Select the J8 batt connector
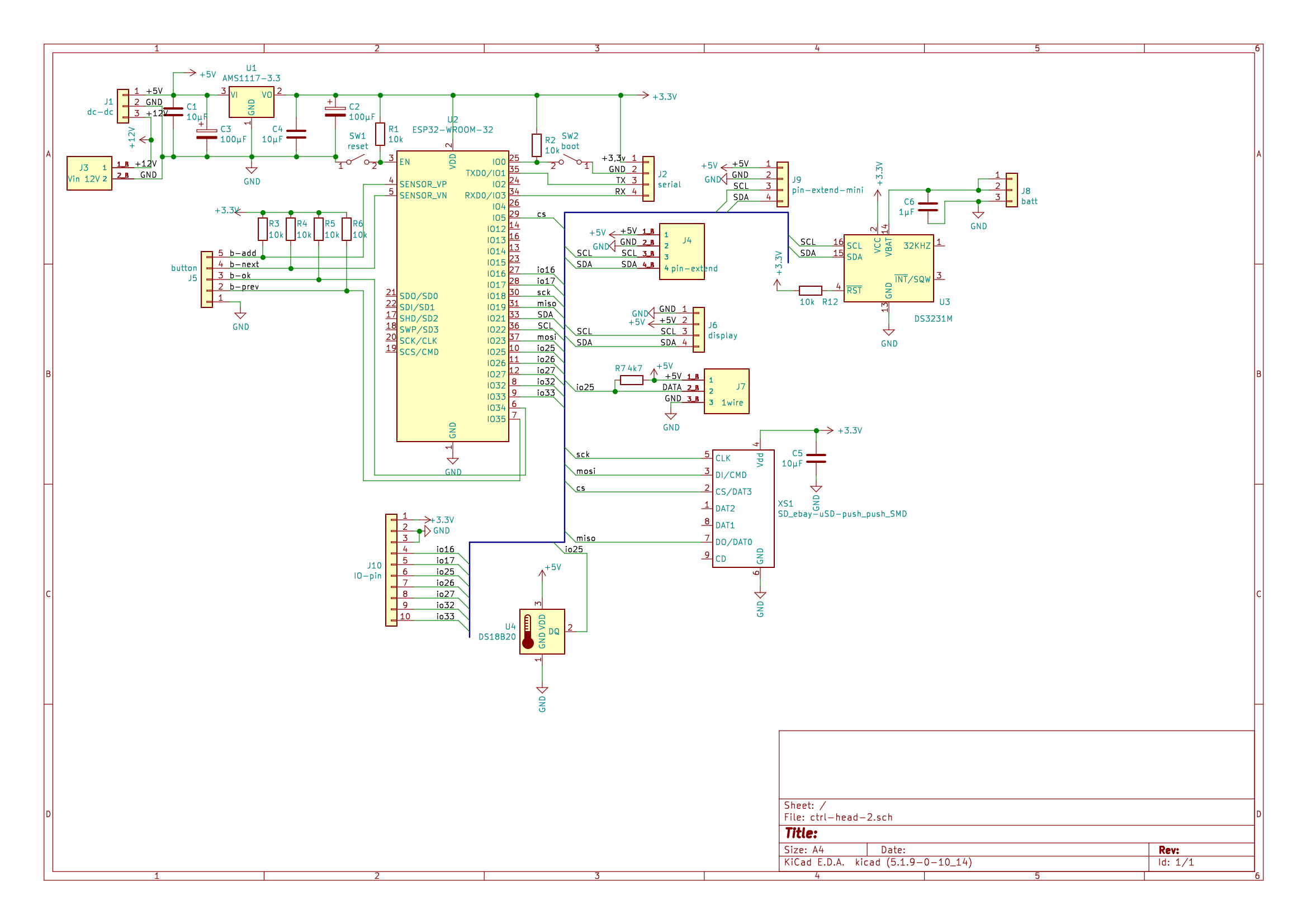 coord(1012,189)
